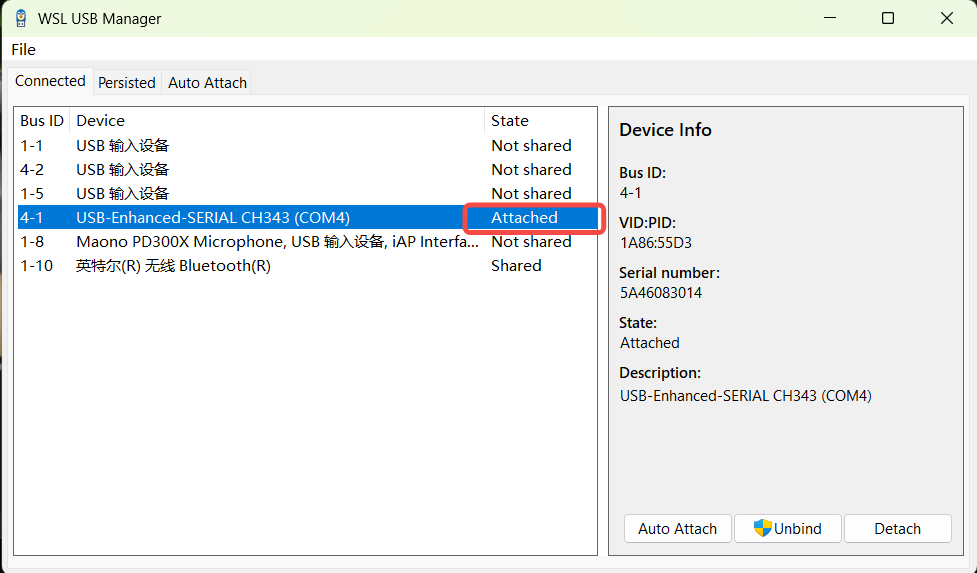Click the WSL USB Manager app icon
Viewport: 977px width, 573px height.
21,19
